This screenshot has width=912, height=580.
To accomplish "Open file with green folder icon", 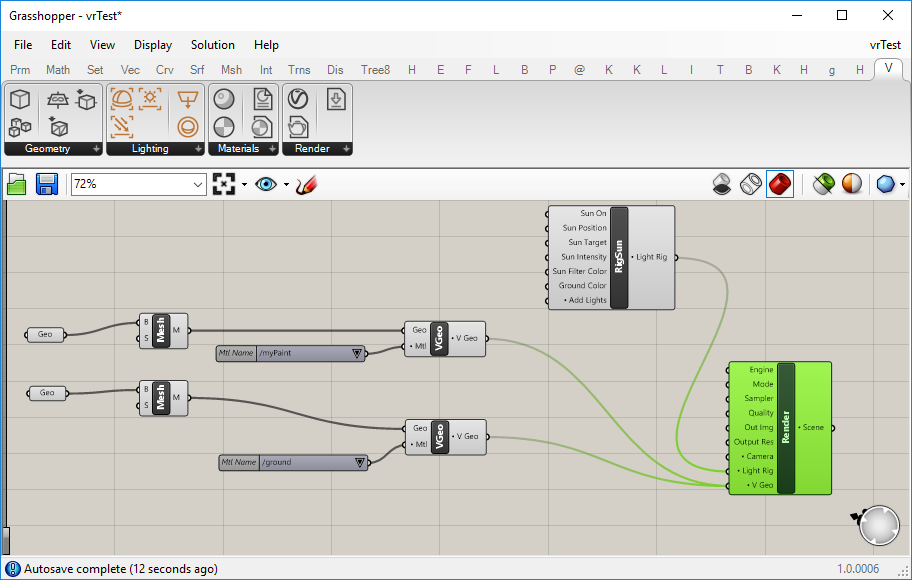I will (17, 184).
